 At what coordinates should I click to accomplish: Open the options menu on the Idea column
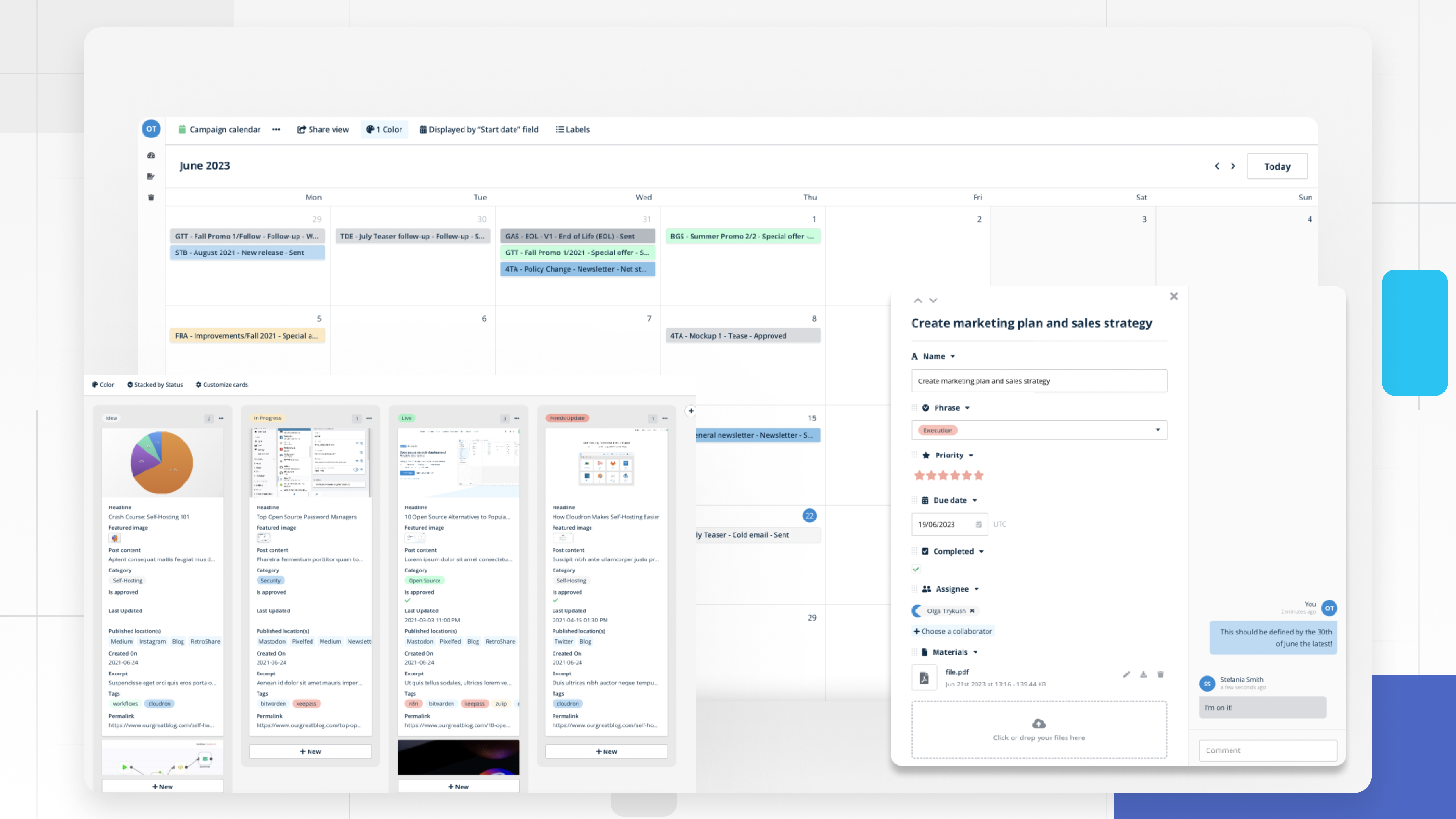(221, 418)
